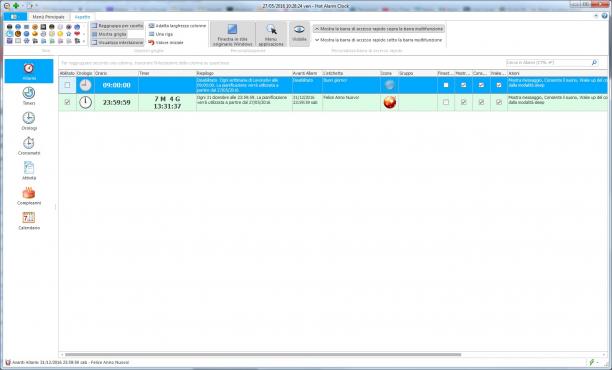
Task: Click the red globe icon in the 23:59:59 row
Action: pos(390,102)
